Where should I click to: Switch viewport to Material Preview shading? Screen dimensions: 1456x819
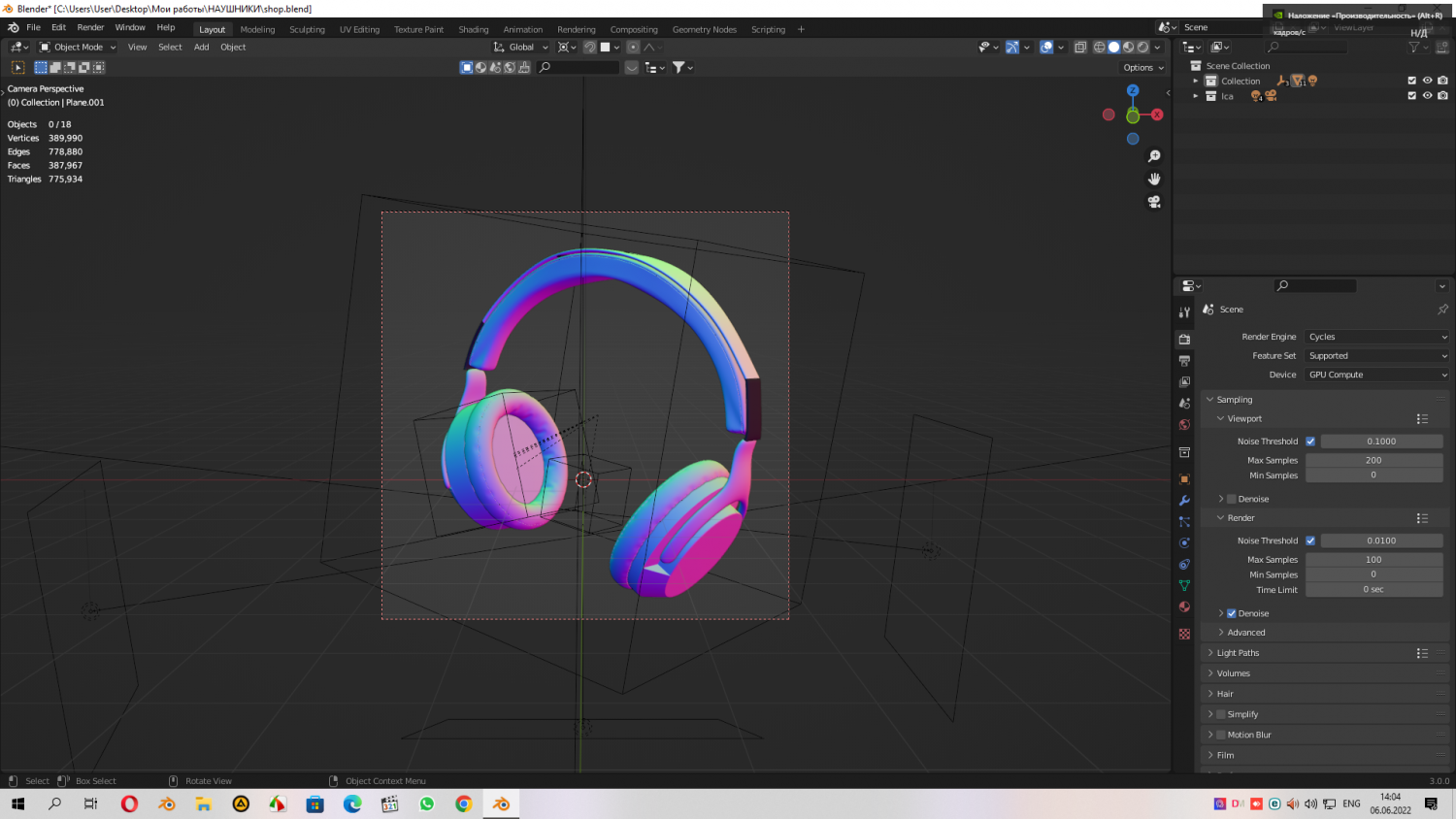coord(1128,47)
